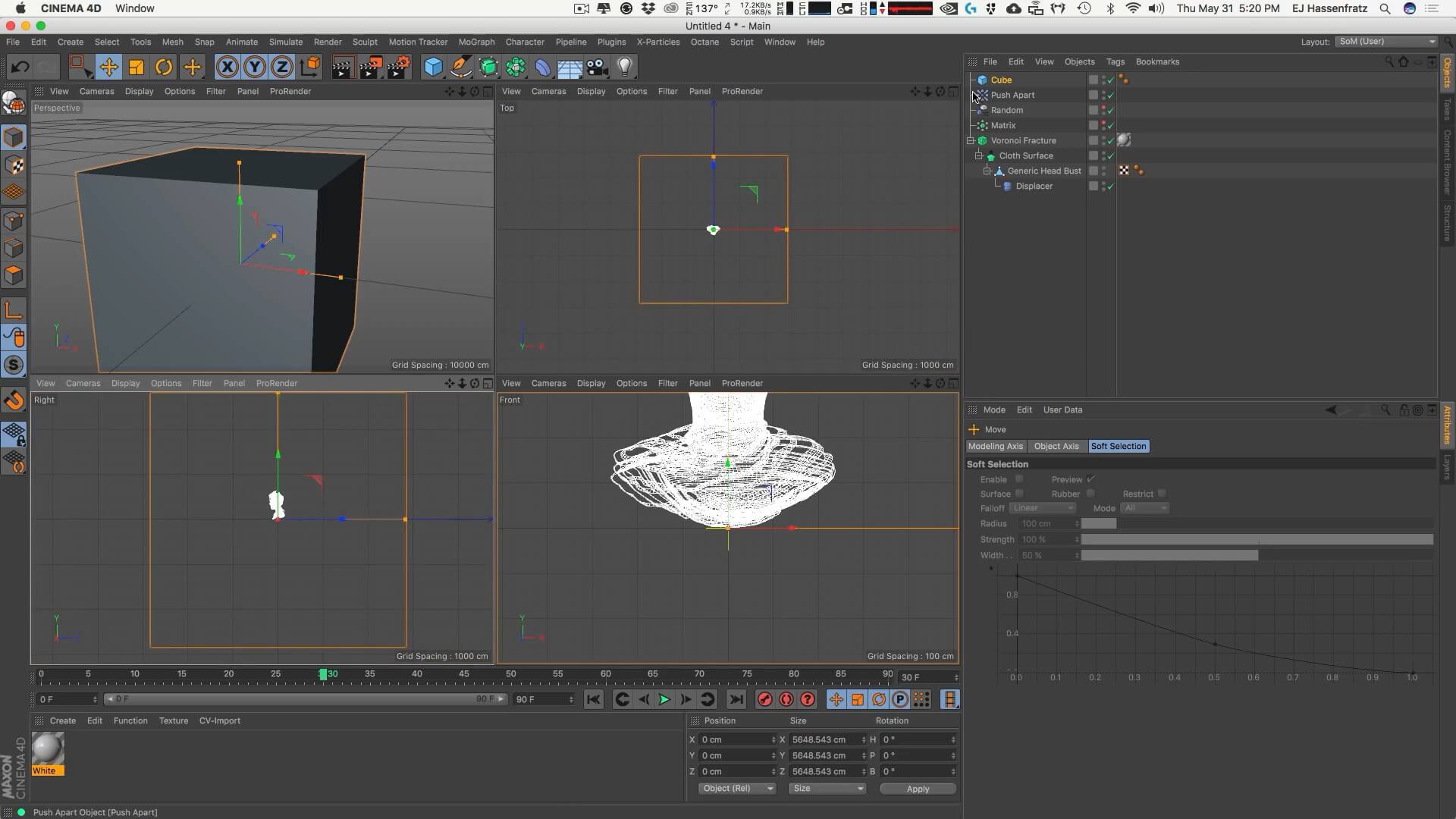Open the MoGraph menu
1456x819 pixels.
(476, 42)
